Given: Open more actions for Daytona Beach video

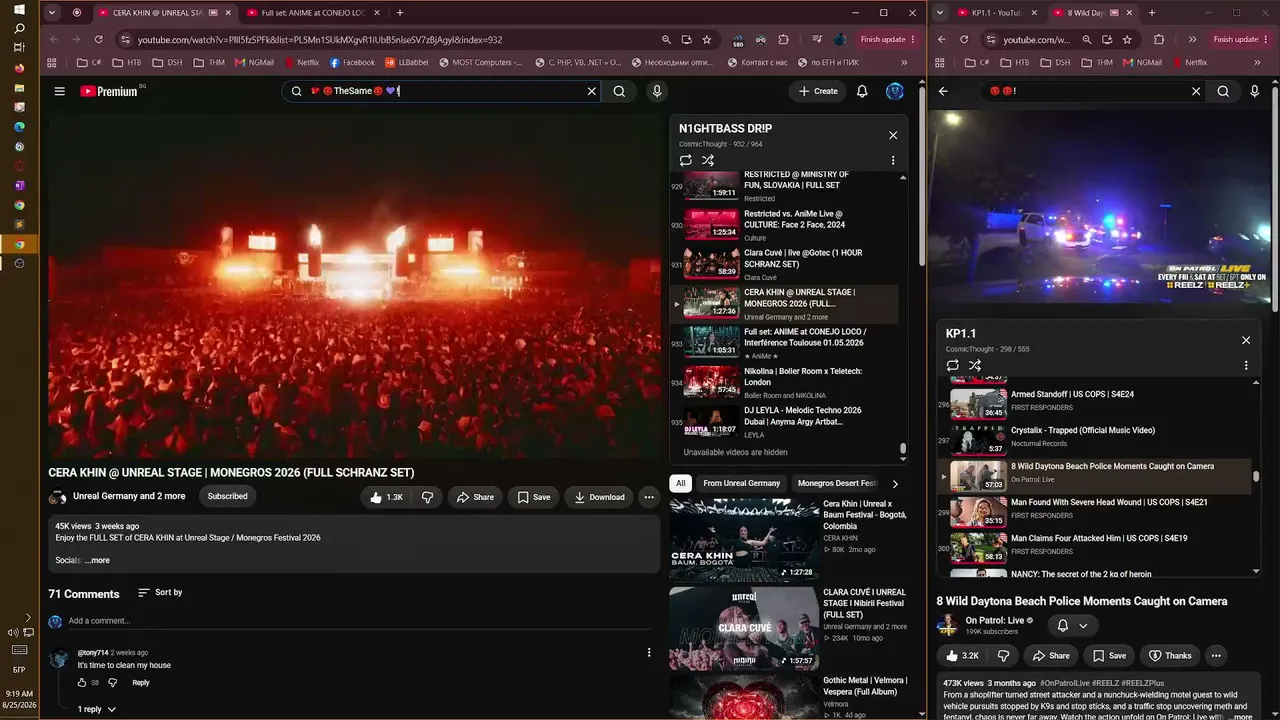Looking at the screenshot, I should (x=1216, y=656).
